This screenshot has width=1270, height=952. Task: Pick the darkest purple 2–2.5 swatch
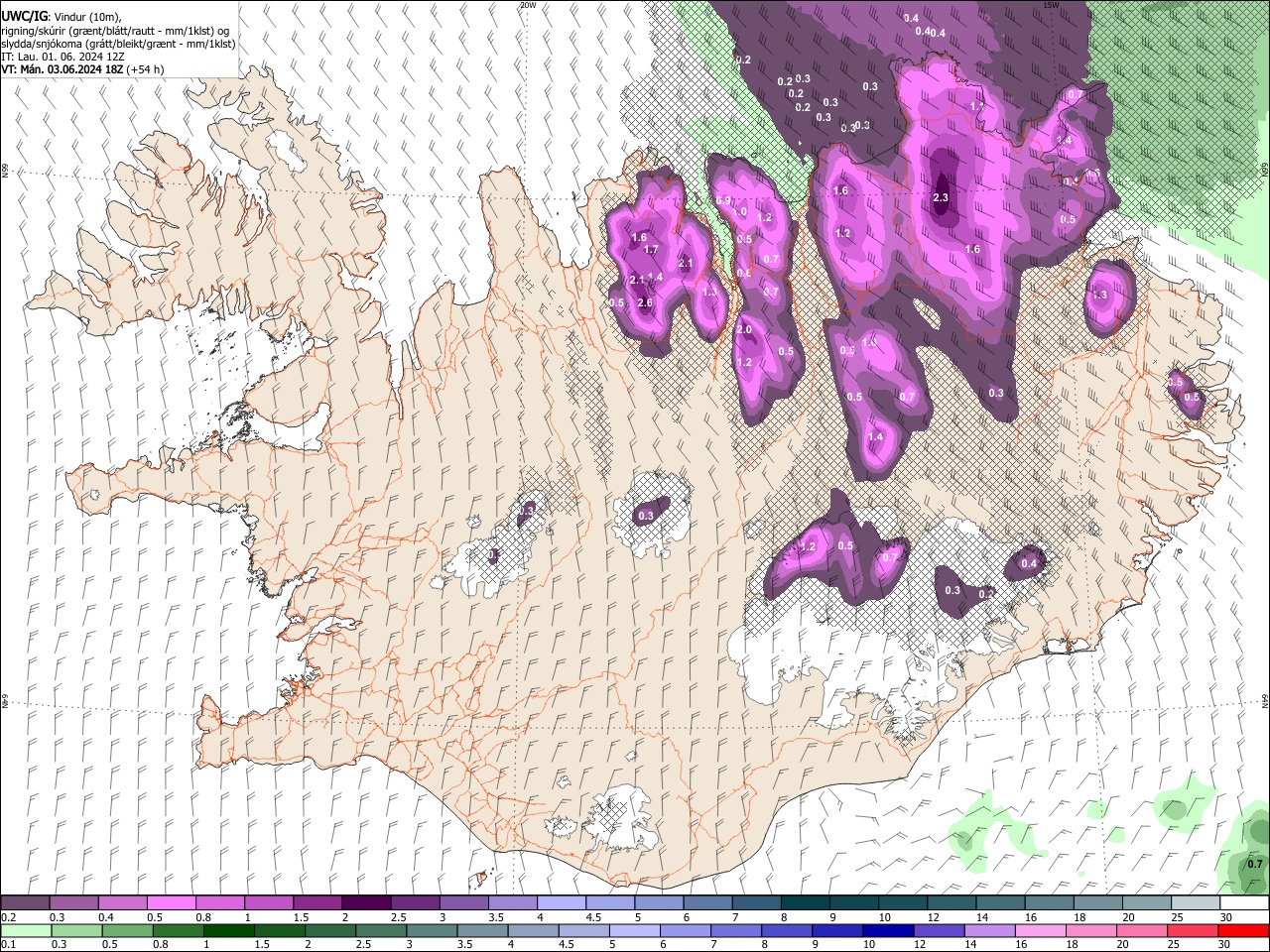click(366, 903)
